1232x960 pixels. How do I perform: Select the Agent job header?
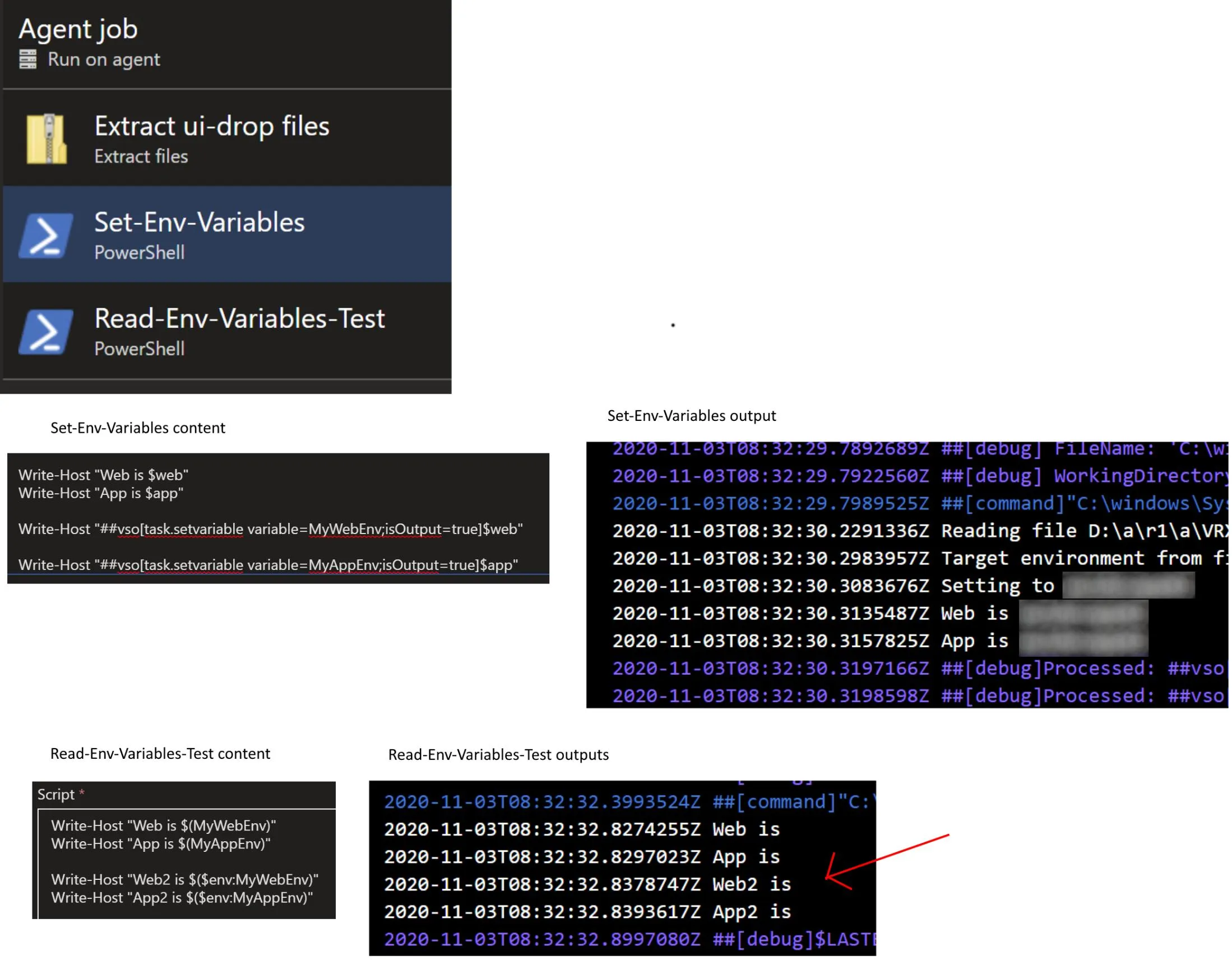[78, 29]
